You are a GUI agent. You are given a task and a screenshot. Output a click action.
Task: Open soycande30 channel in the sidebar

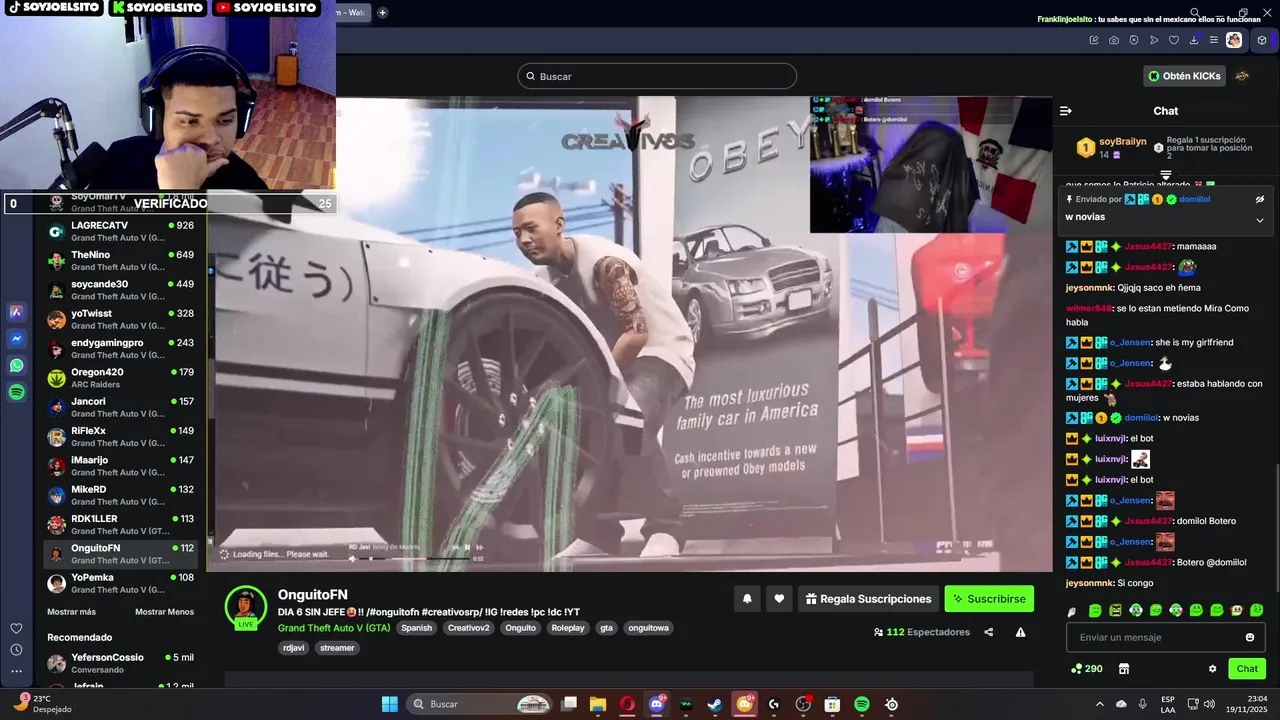click(121, 290)
